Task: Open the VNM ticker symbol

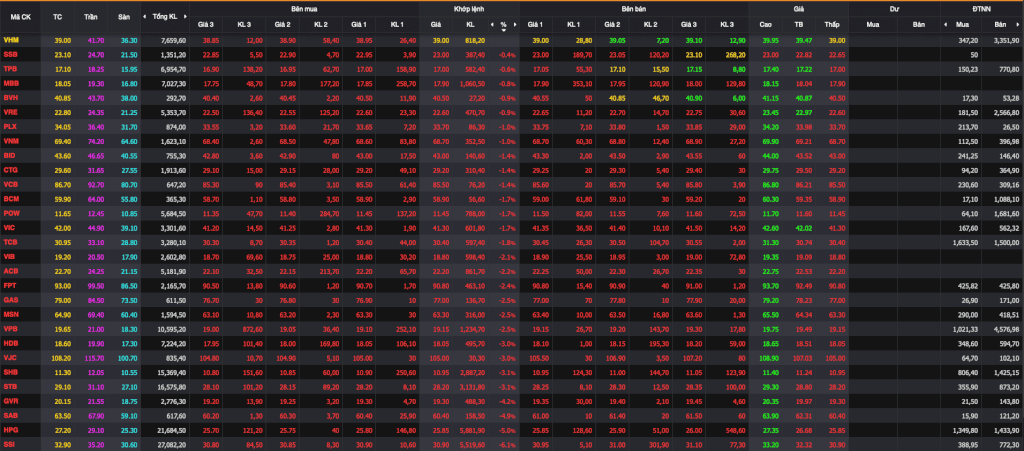Action: point(10,141)
